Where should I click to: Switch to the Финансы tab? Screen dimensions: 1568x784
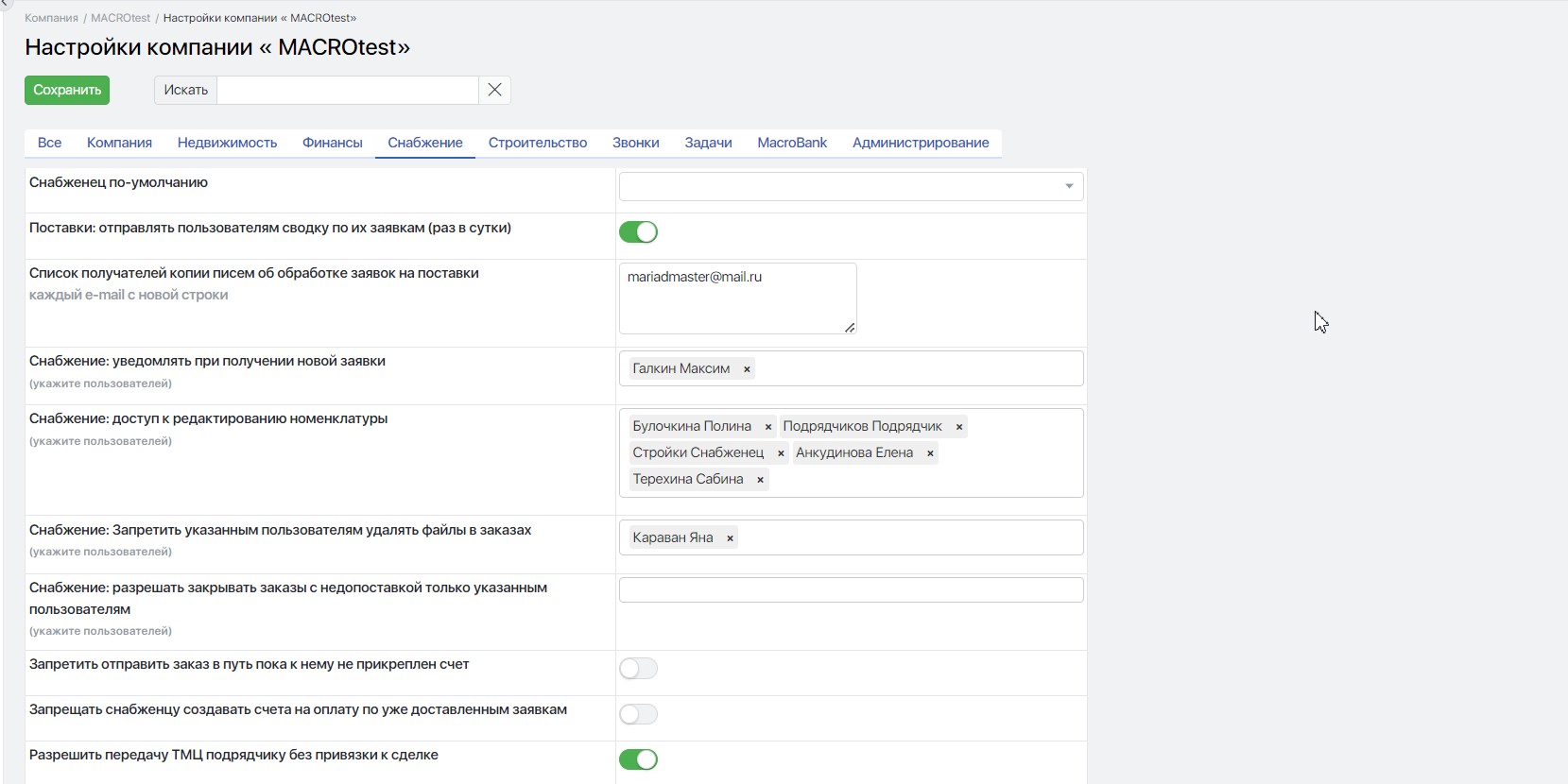coord(332,143)
